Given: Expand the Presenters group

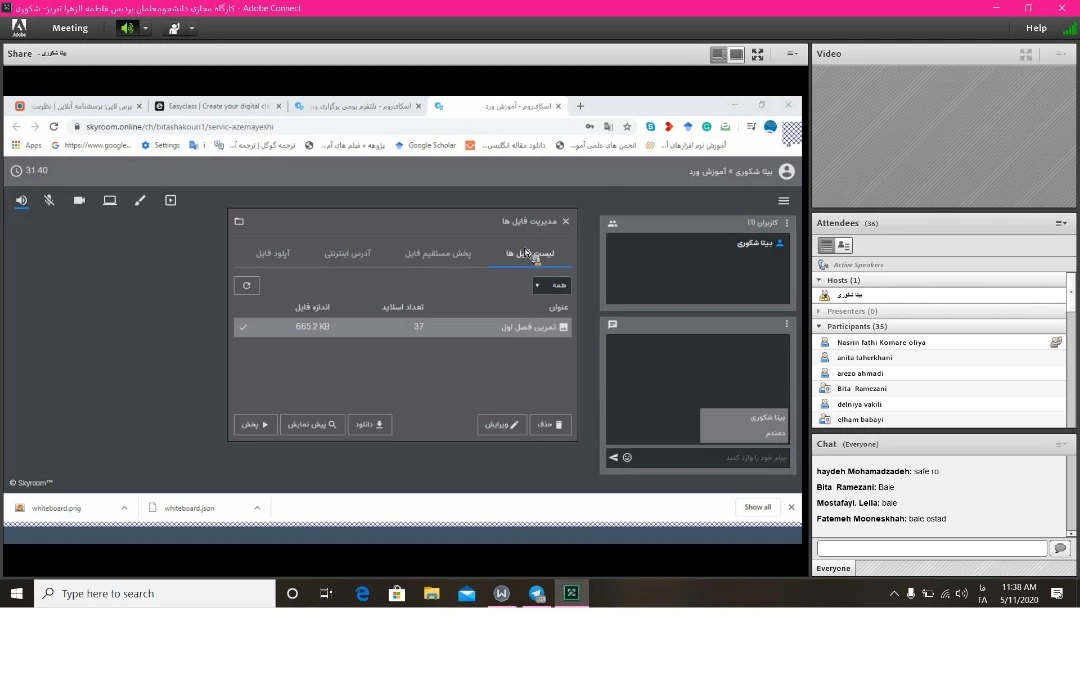Looking at the screenshot, I should click(x=820, y=311).
